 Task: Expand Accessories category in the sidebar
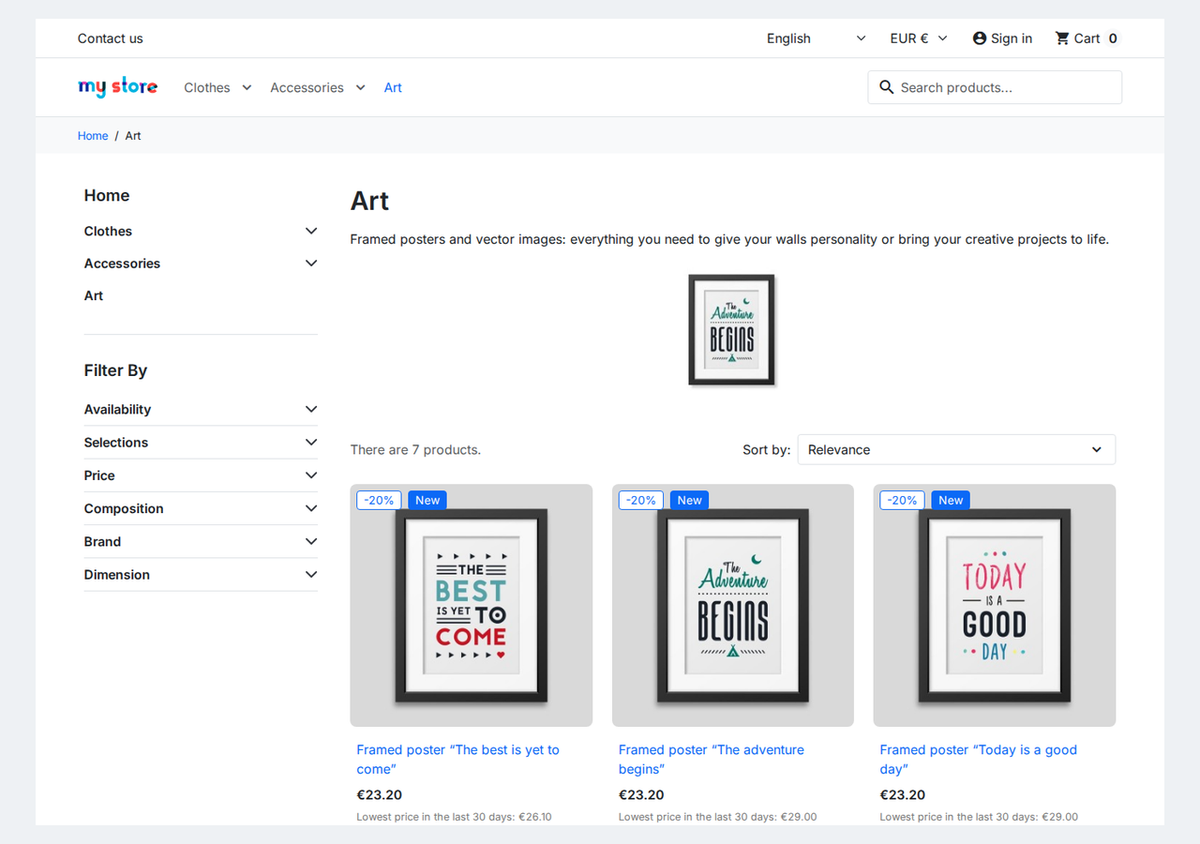[x=311, y=263]
